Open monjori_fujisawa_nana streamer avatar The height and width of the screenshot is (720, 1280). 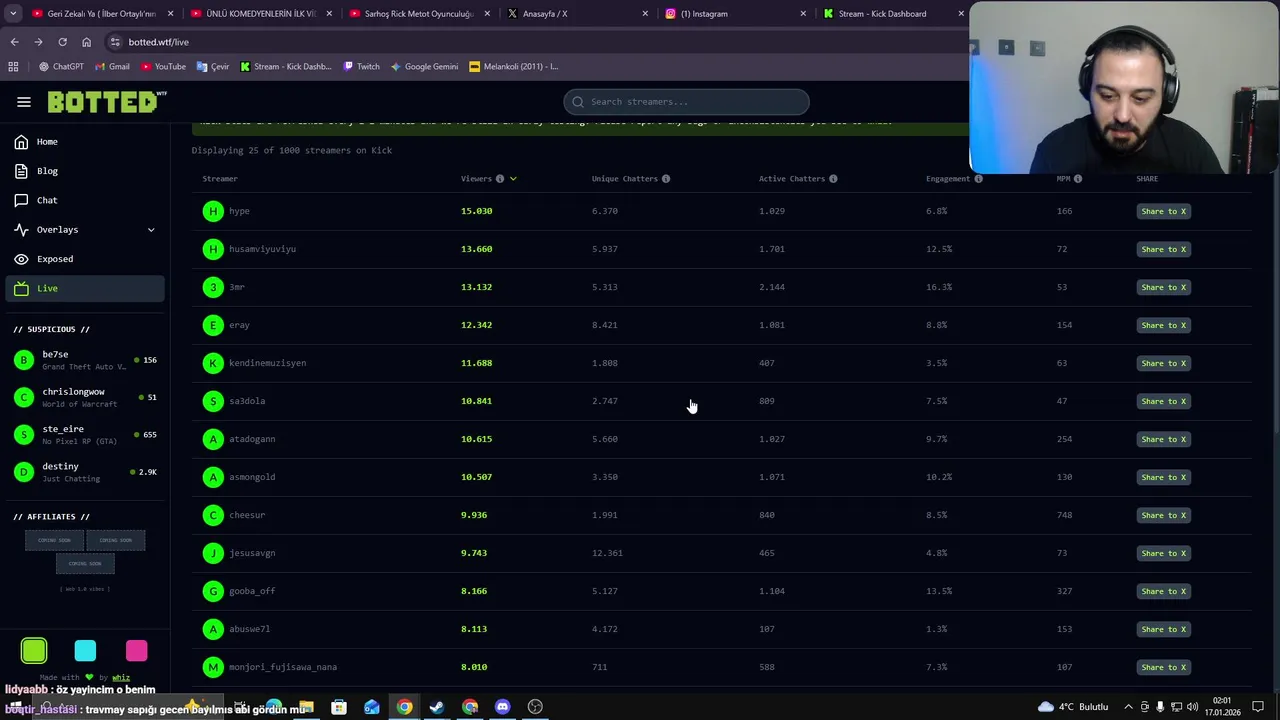[x=213, y=667]
